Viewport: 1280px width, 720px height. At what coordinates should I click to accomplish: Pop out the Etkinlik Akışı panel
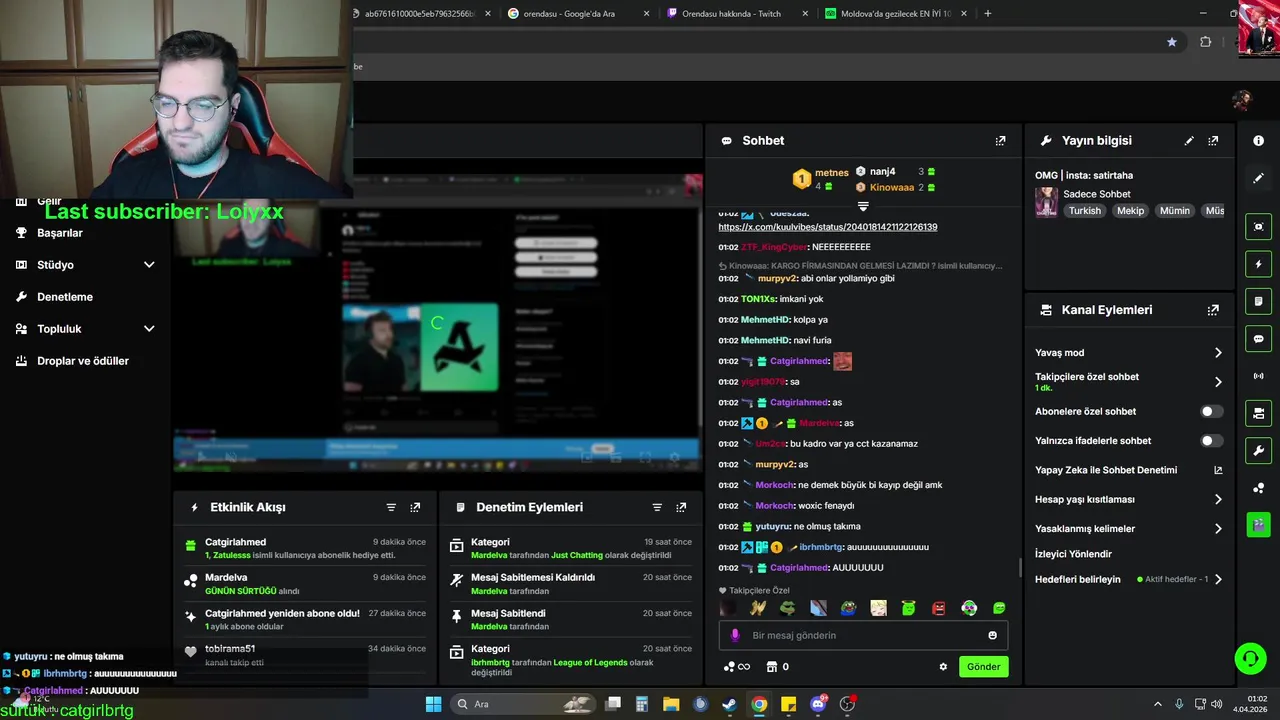click(415, 508)
